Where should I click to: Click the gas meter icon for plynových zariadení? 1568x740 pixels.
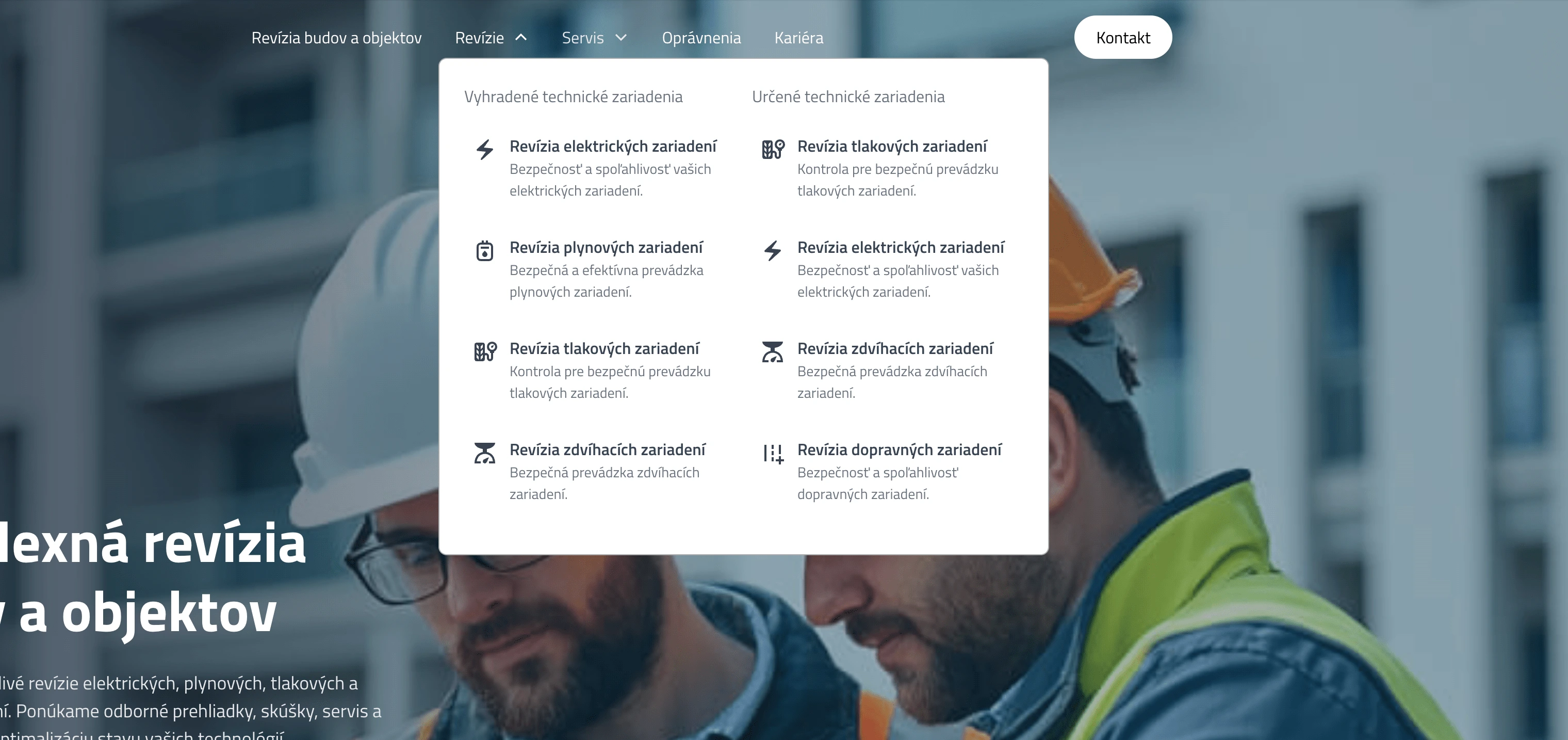pos(484,250)
